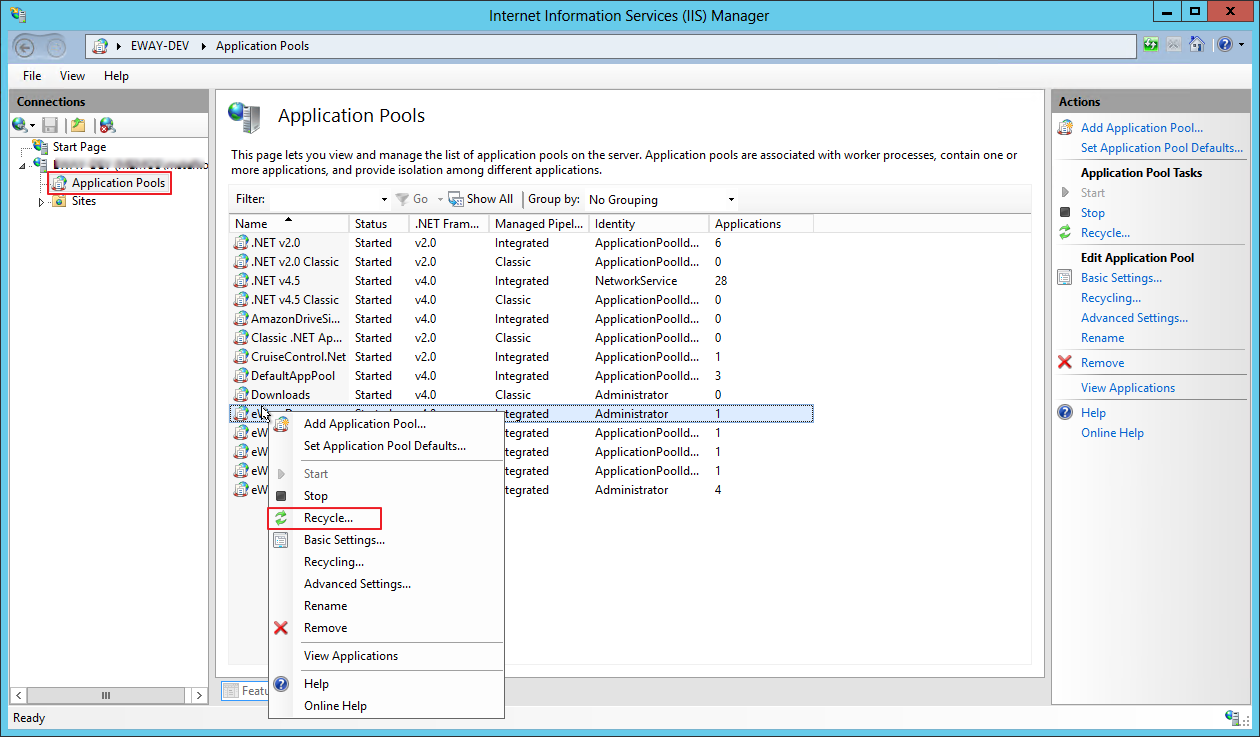Open the dropdown arrow next to help icon
The height and width of the screenshot is (737, 1260).
pyautogui.click(x=1241, y=45)
